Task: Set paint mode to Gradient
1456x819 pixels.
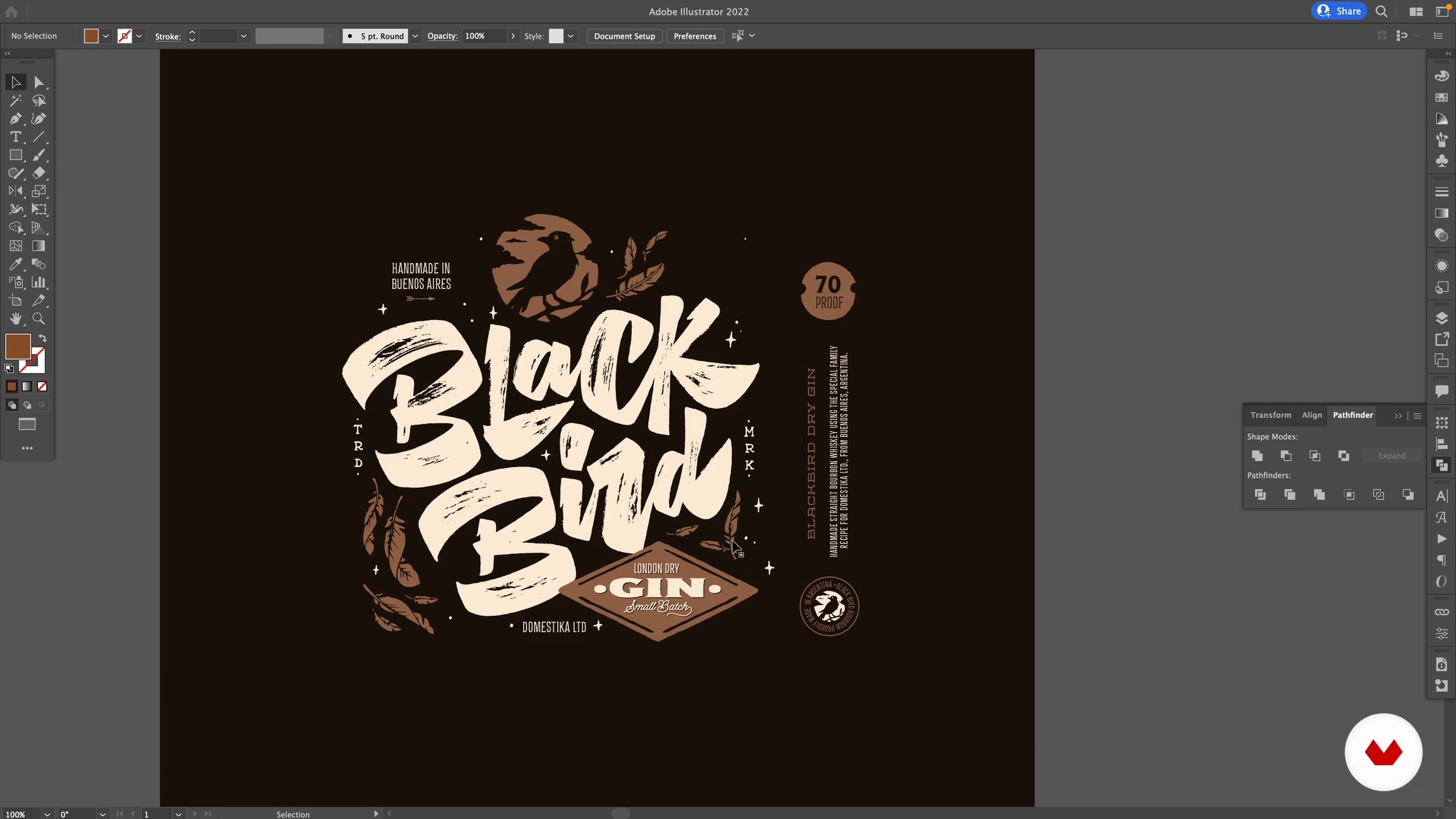Action: point(27,387)
